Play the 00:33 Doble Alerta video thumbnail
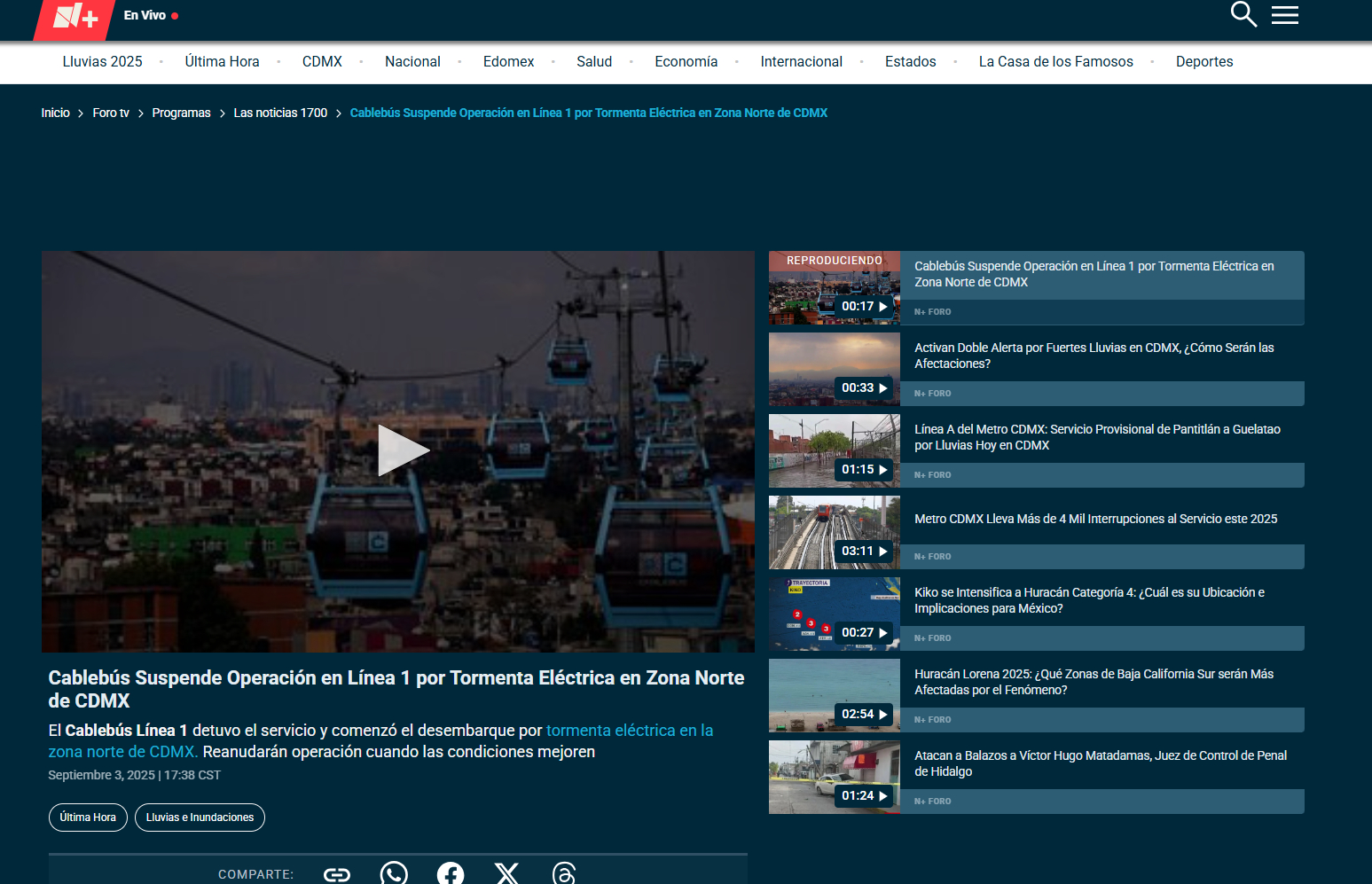 pyautogui.click(x=835, y=369)
